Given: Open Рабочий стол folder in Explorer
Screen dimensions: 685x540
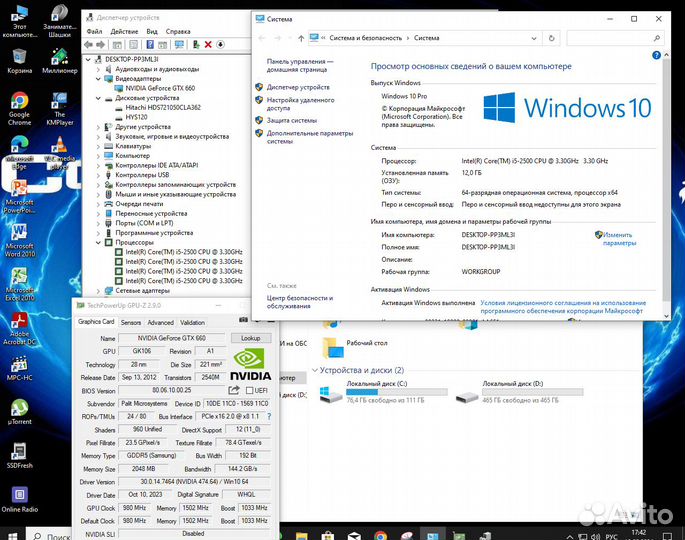Looking at the screenshot, I should tap(355, 346).
